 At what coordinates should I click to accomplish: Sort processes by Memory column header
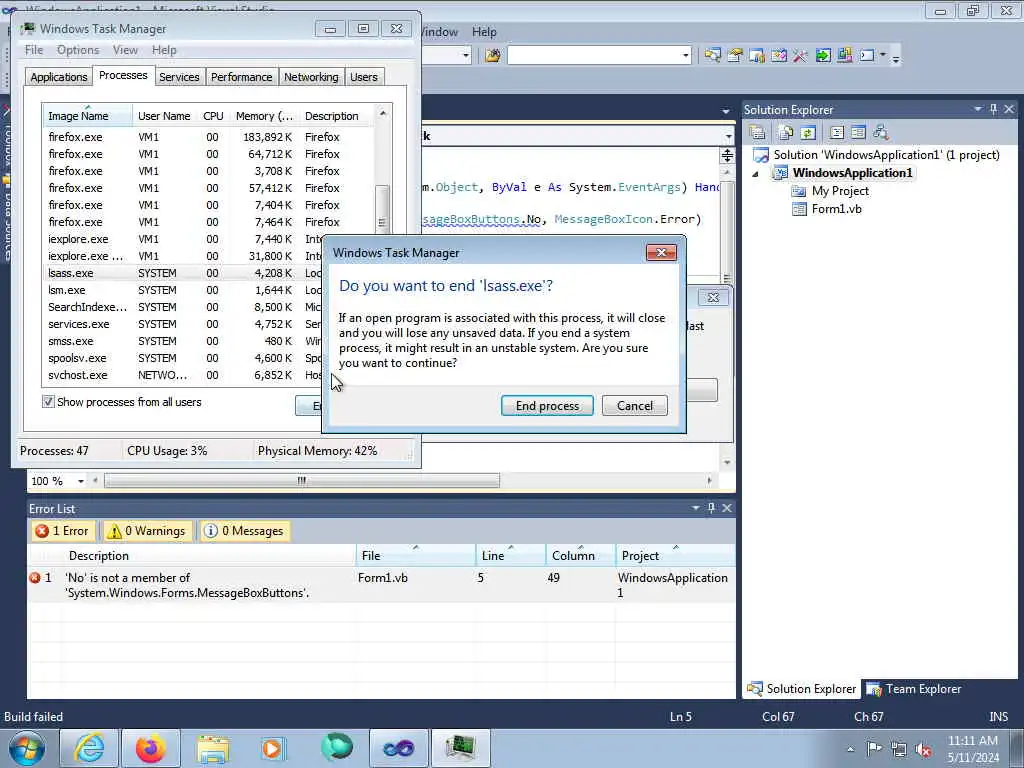coord(264,116)
